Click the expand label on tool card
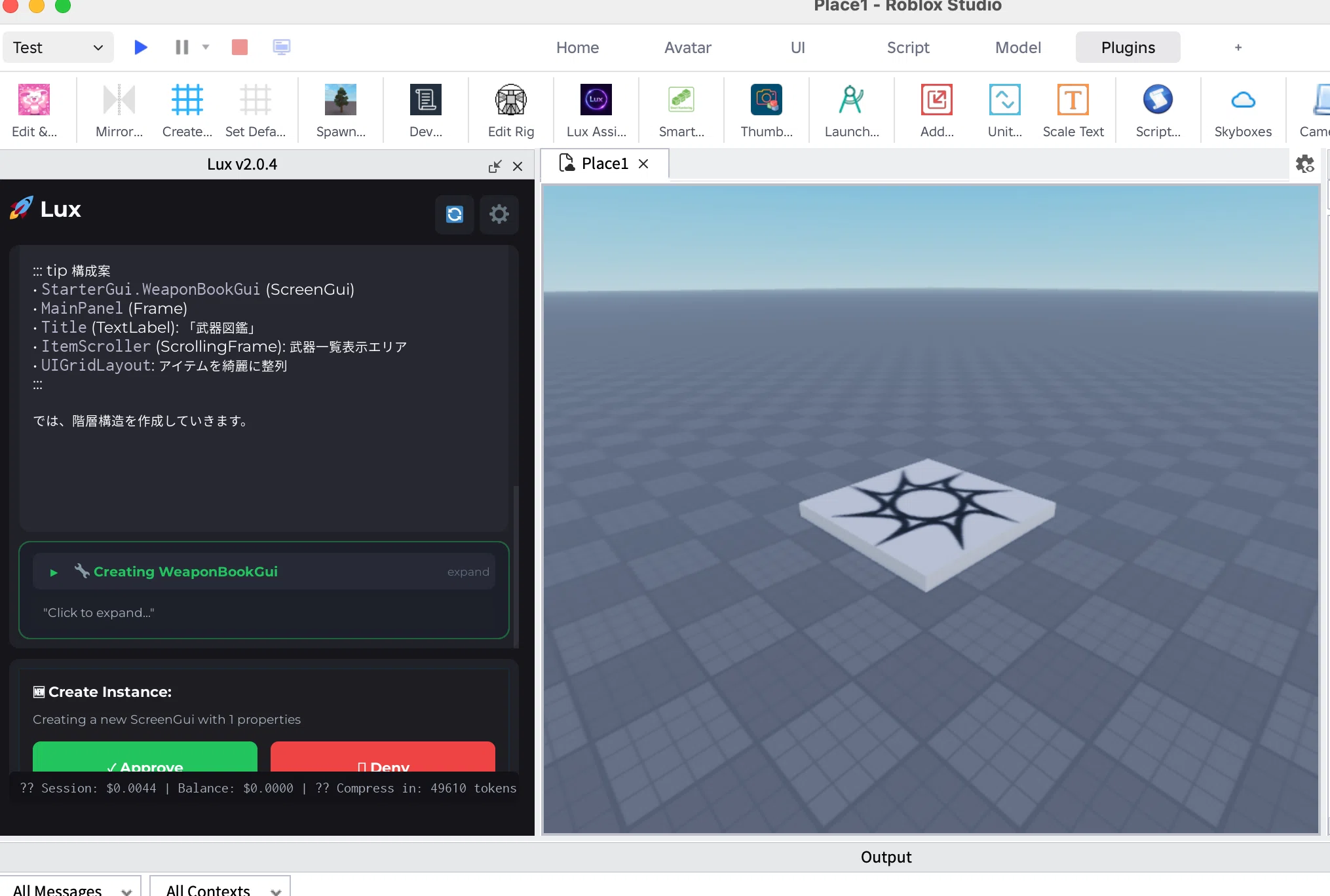 click(x=468, y=572)
